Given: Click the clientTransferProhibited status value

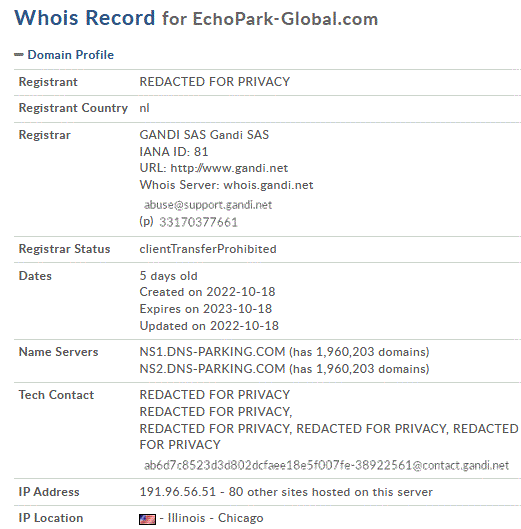Looking at the screenshot, I should (208, 249).
